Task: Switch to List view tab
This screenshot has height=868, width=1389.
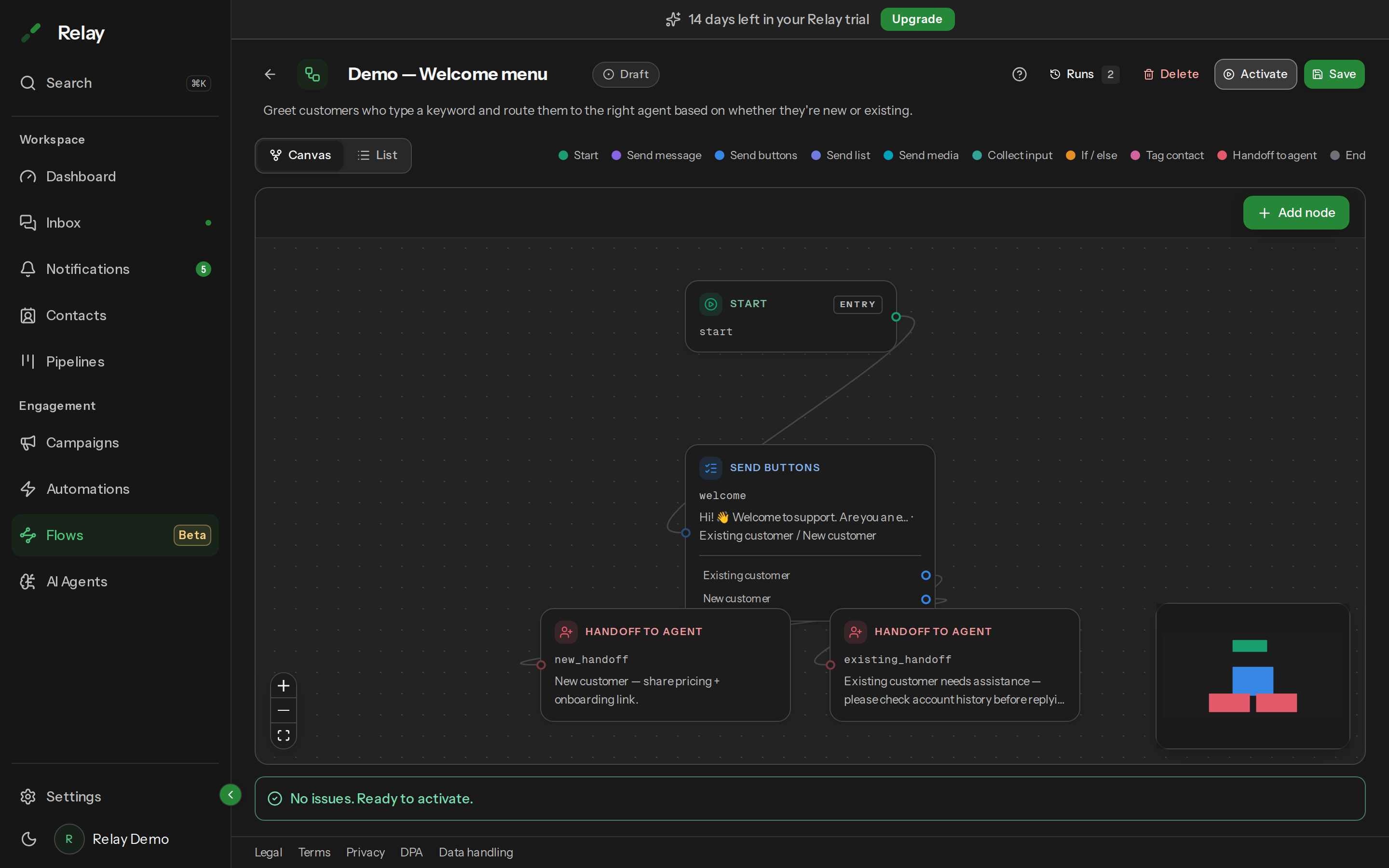Action: pyautogui.click(x=377, y=155)
